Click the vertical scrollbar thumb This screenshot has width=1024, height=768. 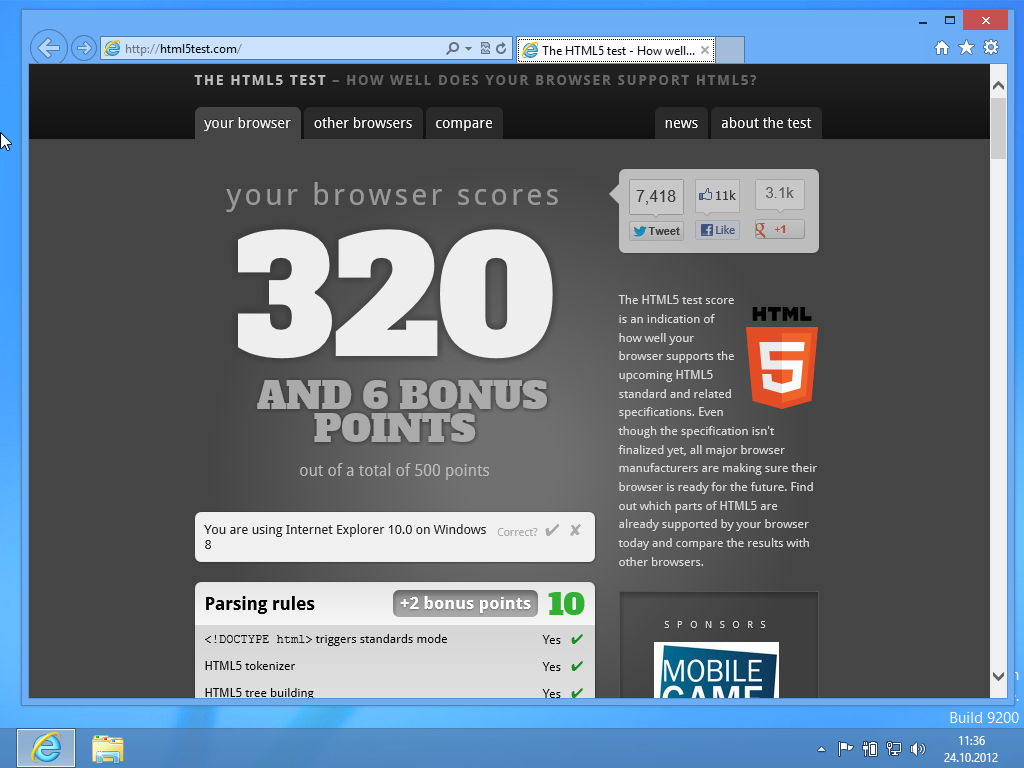click(998, 129)
